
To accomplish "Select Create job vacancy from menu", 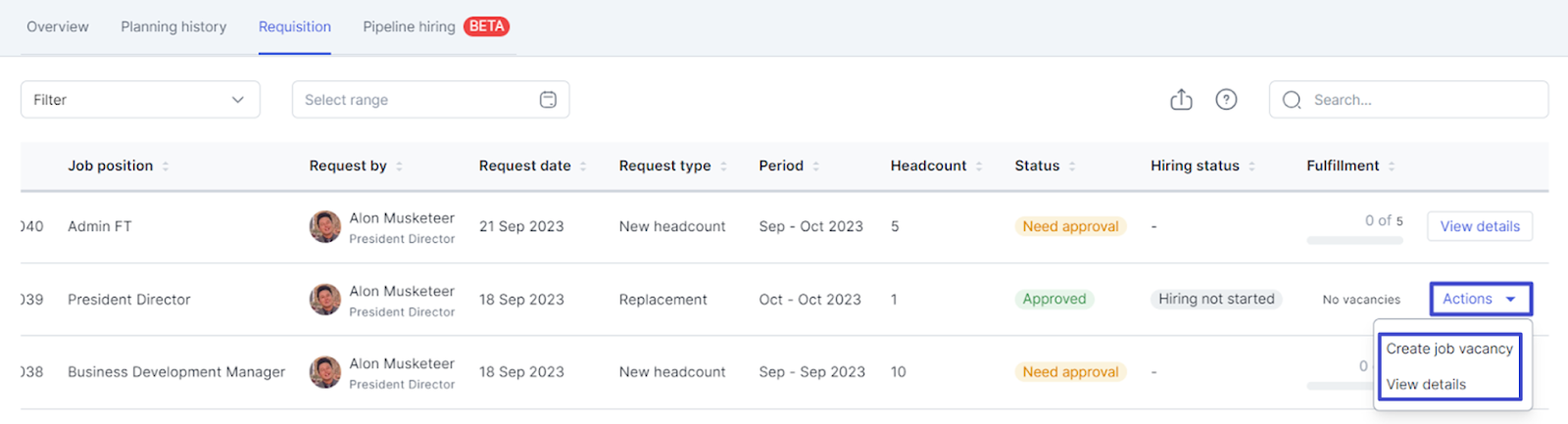I will pyautogui.click(x=1448, y=349).
